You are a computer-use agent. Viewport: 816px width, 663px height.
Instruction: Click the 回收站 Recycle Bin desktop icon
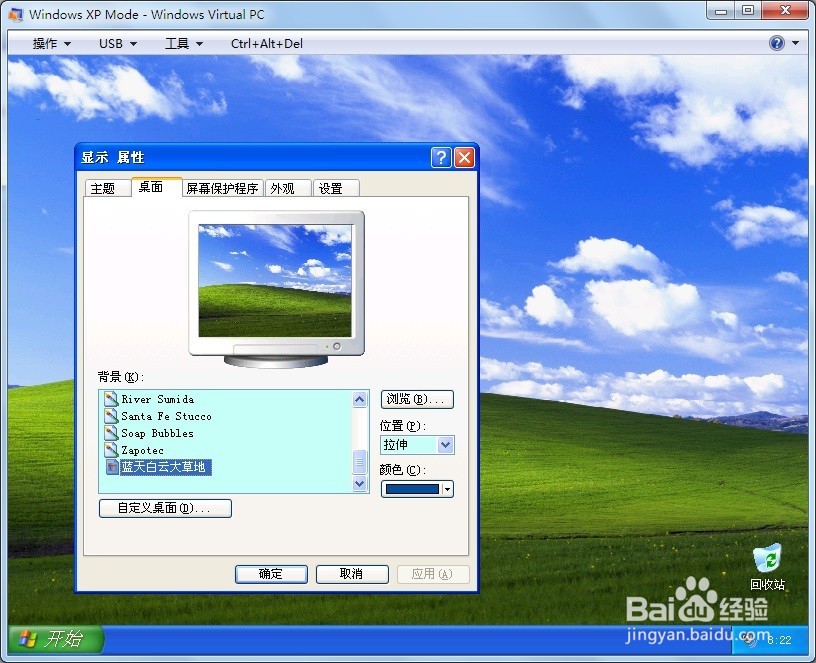pyautogui.click(x=767, y=567)
